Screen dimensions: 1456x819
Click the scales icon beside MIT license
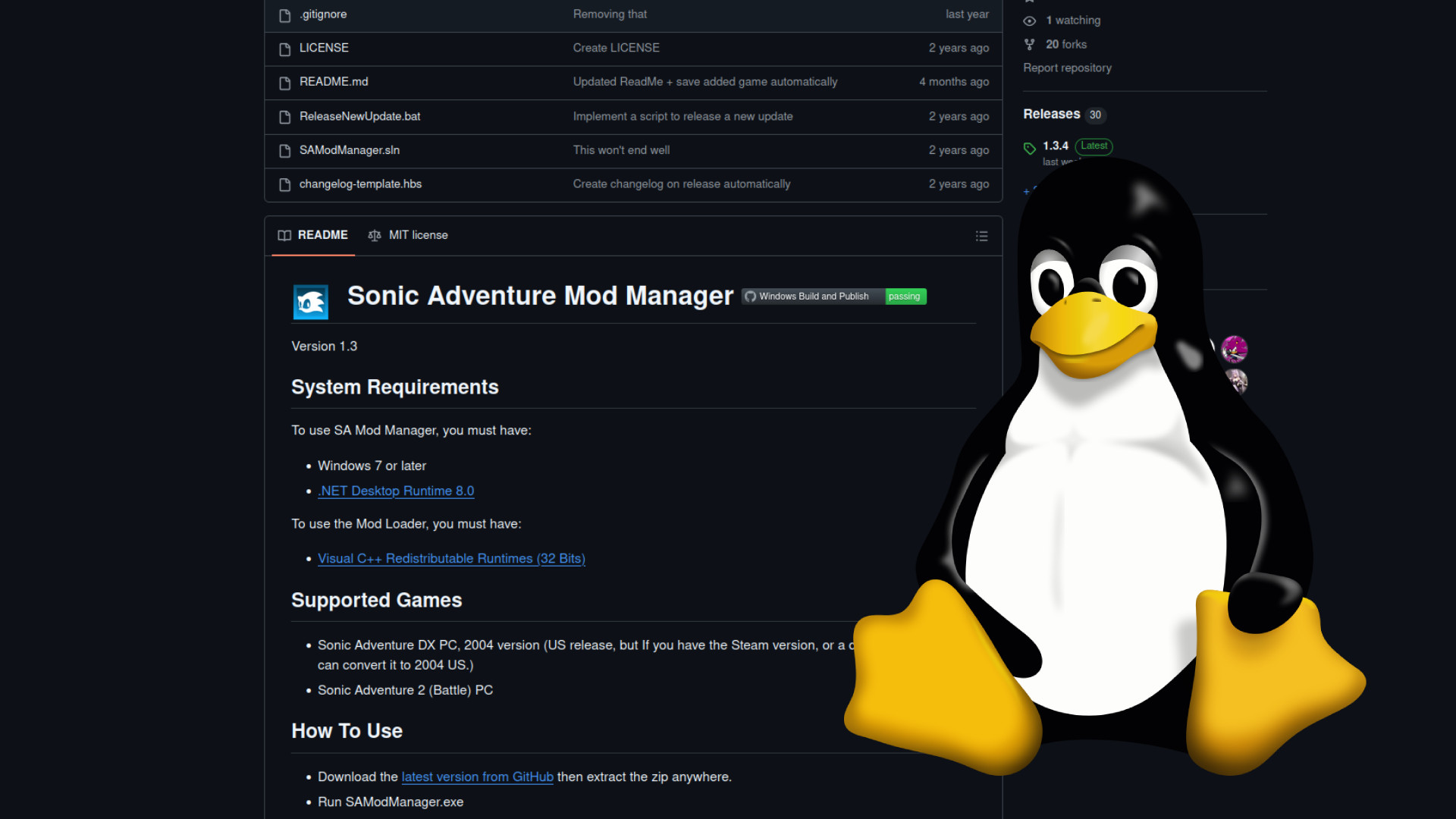[x=375, y=236]
